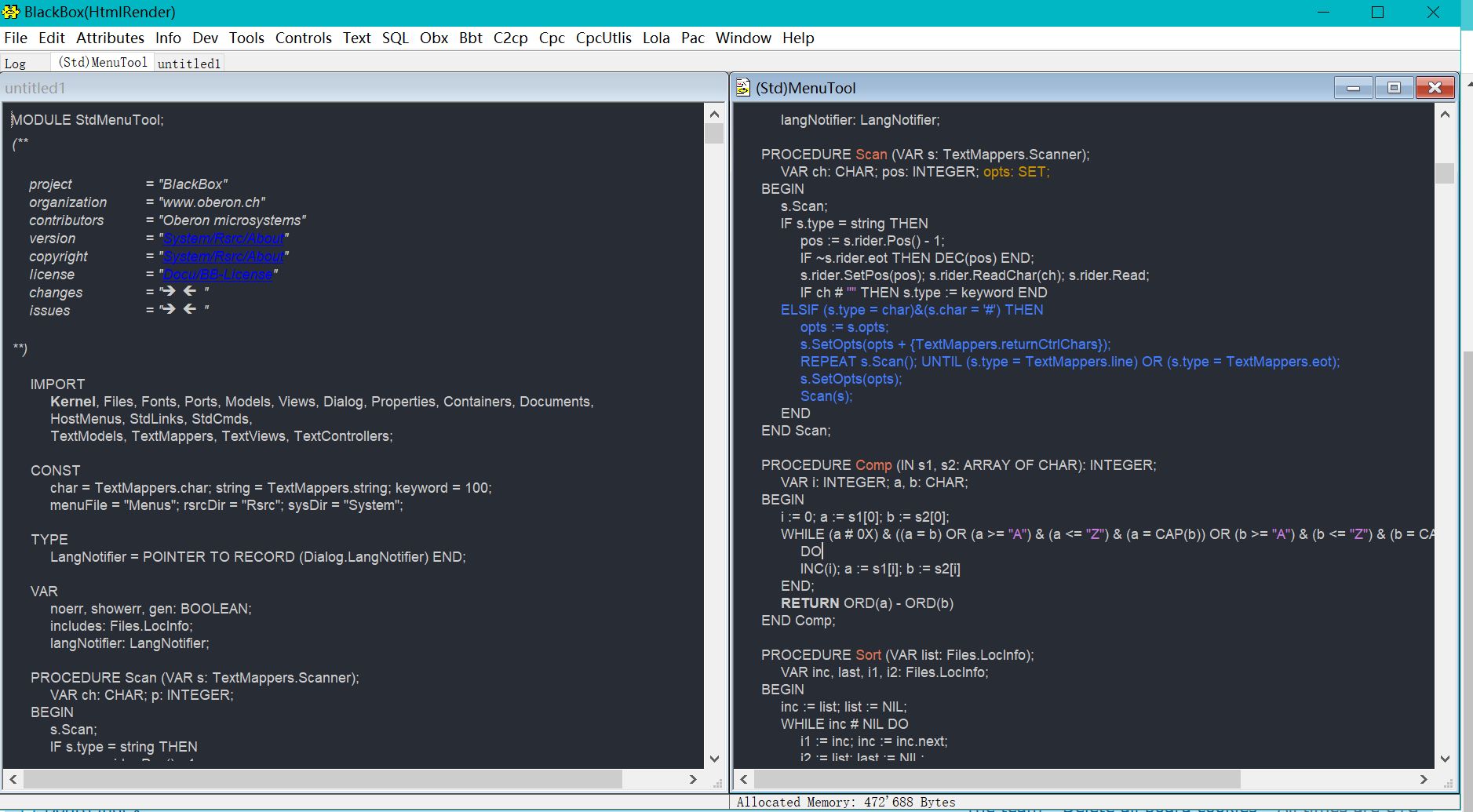Click the right scroll arrow under (Std)MenuTool pane
1473x812 pixels.
(x=1424, y=779)
